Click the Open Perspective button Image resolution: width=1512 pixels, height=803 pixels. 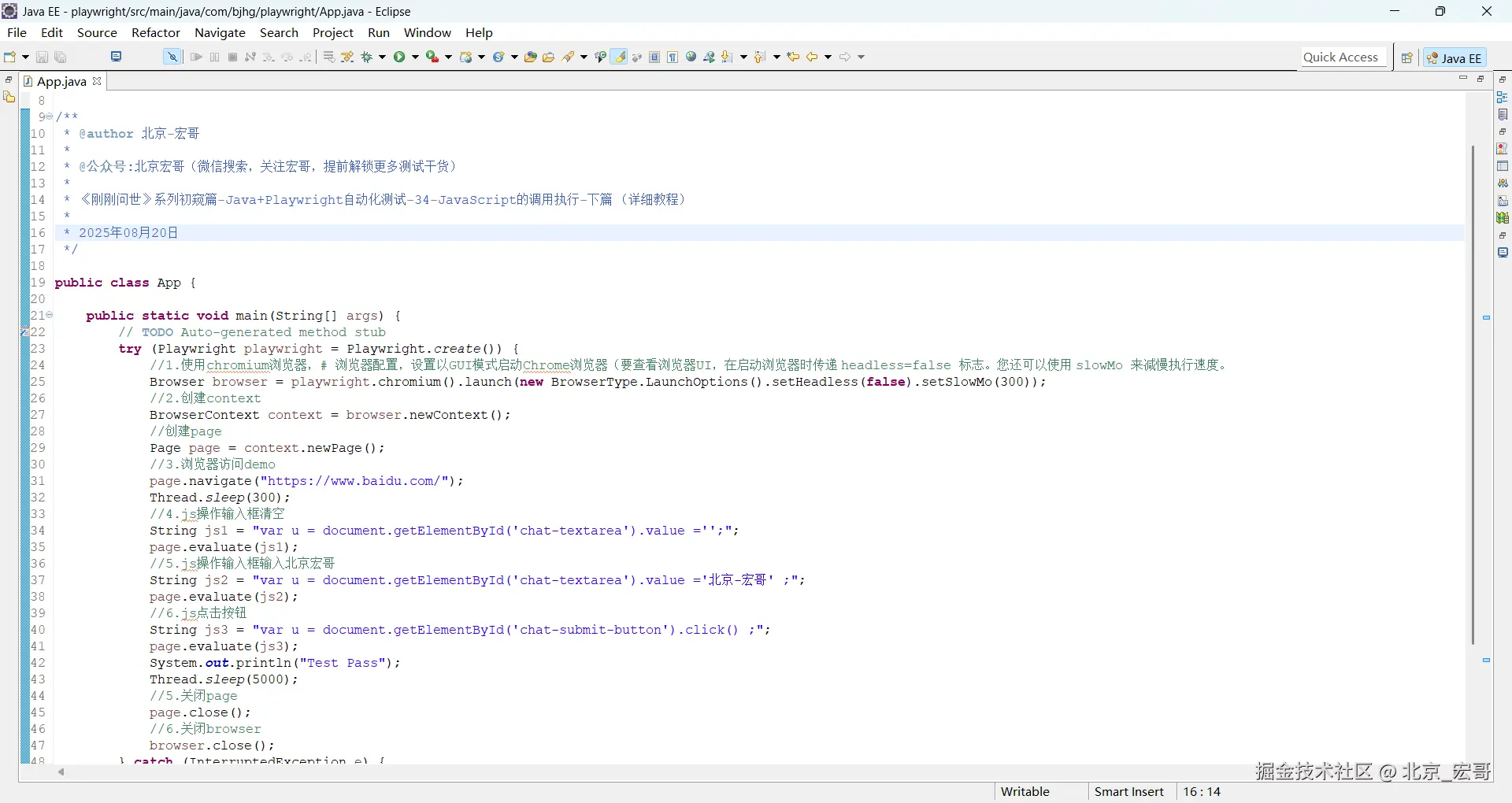(1406, 57)
